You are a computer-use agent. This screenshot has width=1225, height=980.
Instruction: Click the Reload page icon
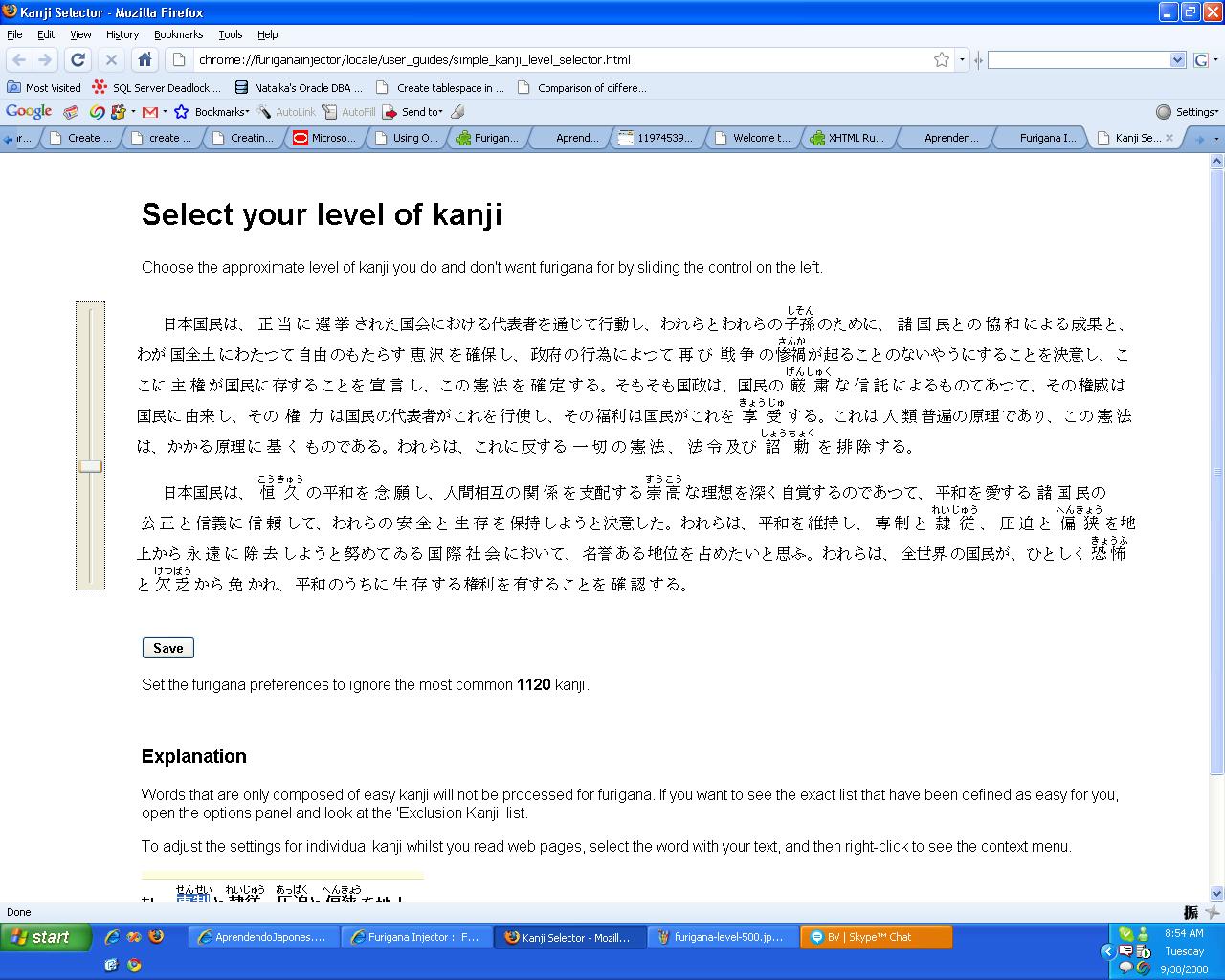pos(78,59)
